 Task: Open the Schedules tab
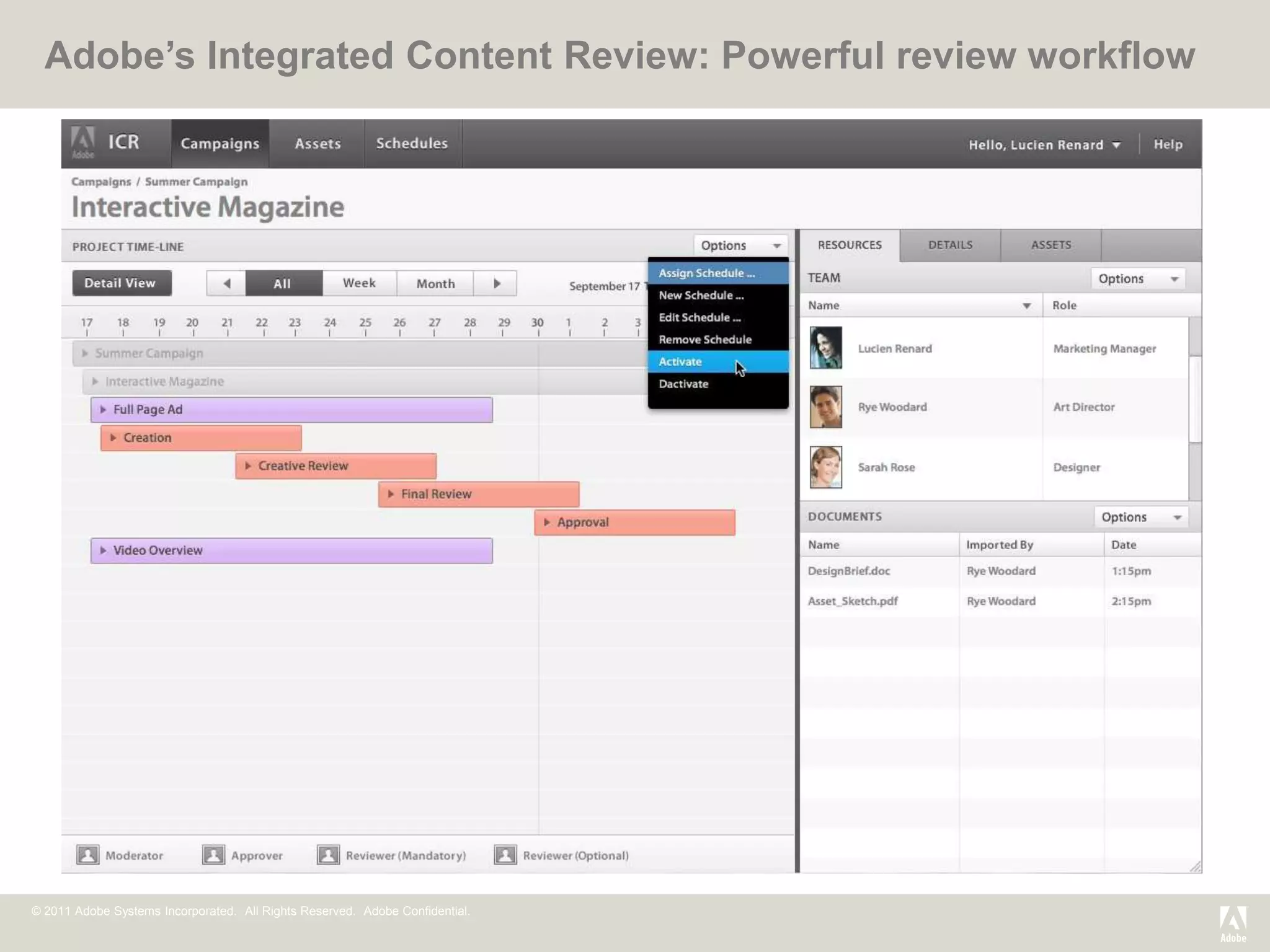pyautogui.click(x=412, y=143)
